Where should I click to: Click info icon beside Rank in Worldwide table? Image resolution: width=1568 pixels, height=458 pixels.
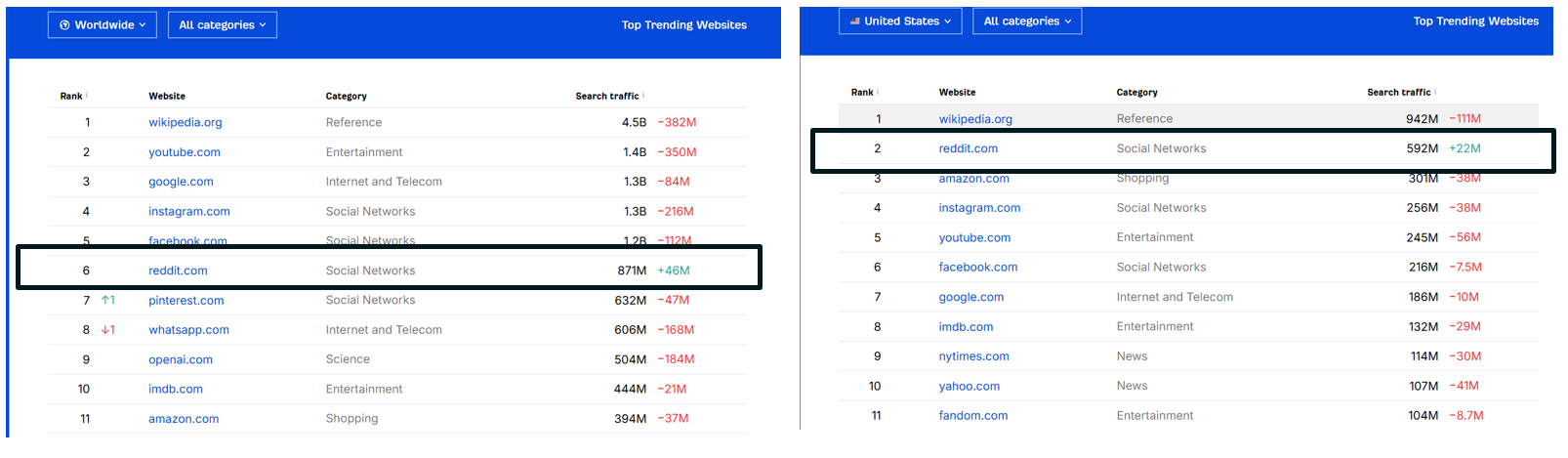click(87, 95)
